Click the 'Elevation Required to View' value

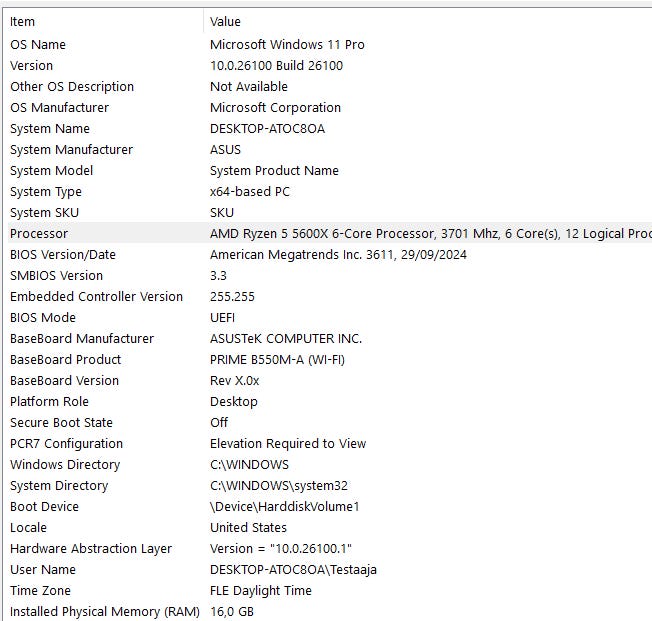(288, 444)
